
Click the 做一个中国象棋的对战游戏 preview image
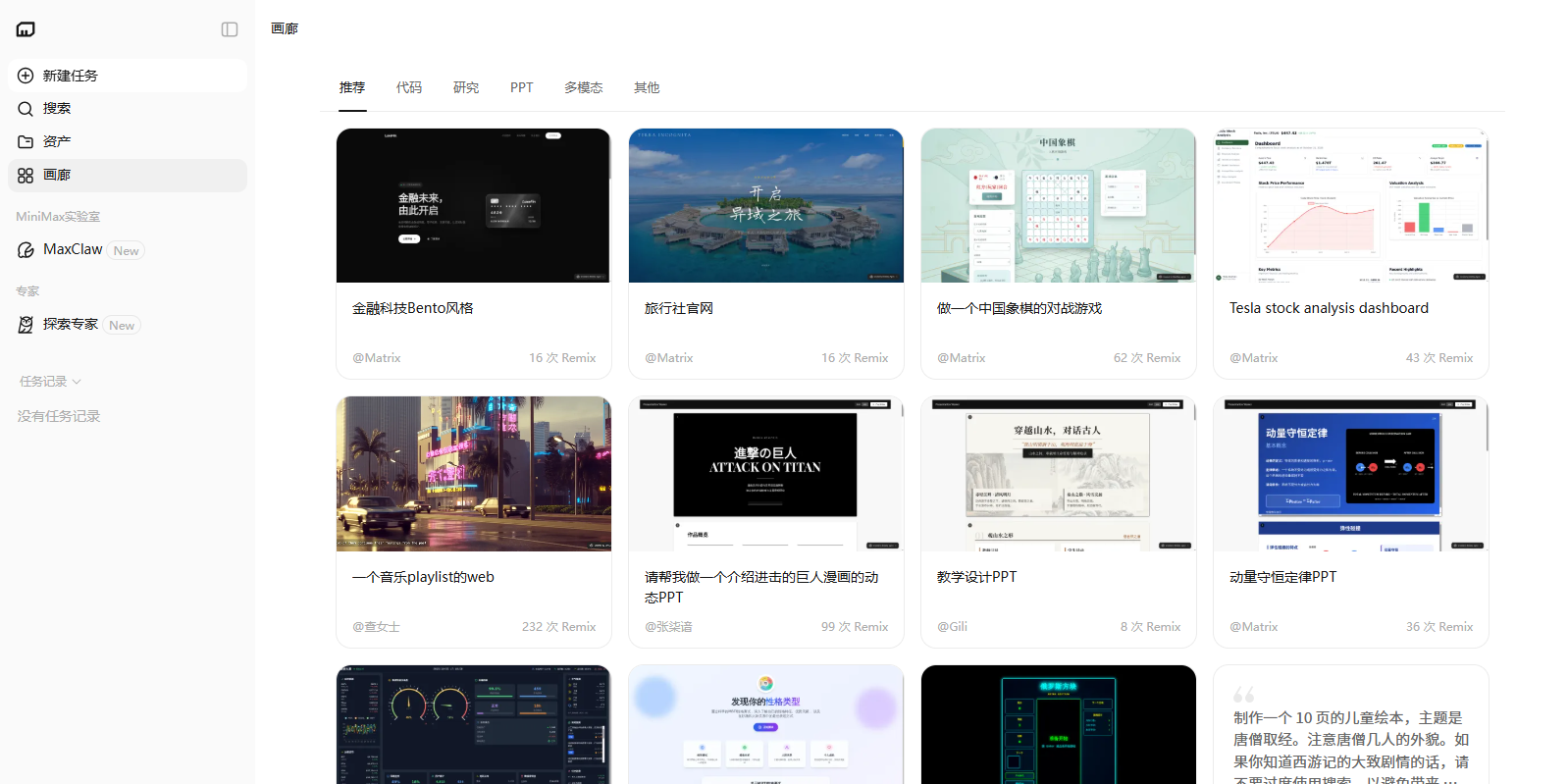point(1058,206)
